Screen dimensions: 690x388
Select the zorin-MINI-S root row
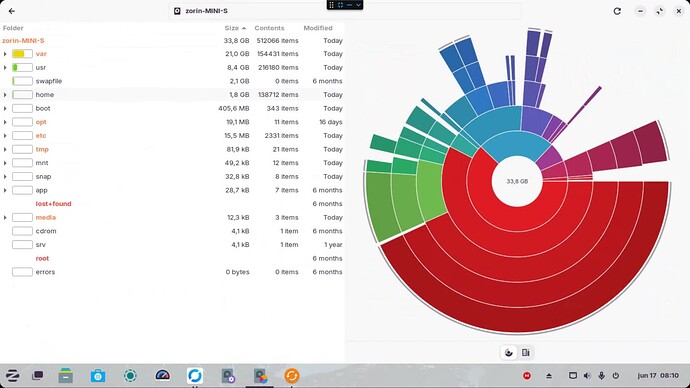tap(172, 40)
